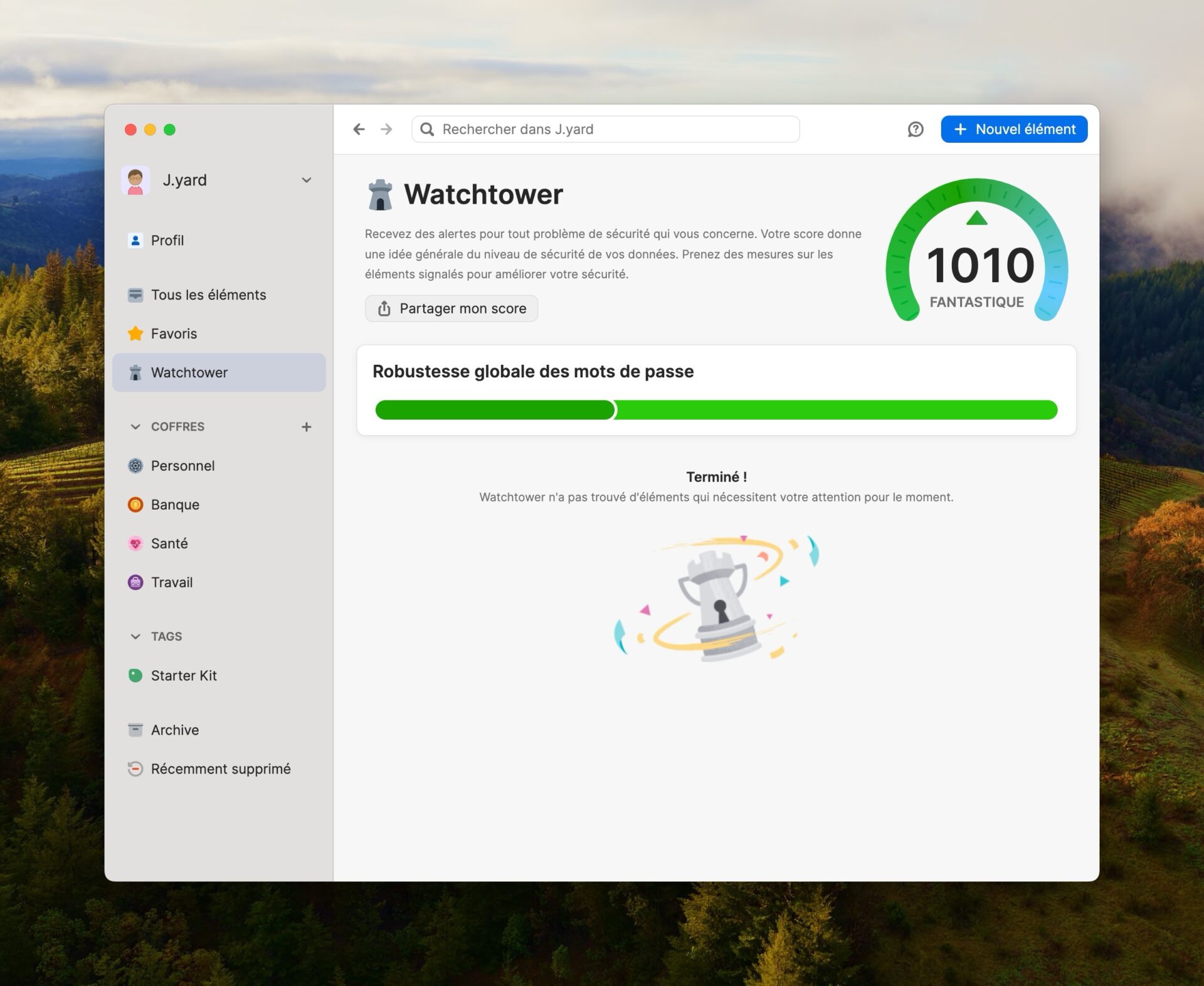Select the Starter Kit tag

tap(219, 675)
